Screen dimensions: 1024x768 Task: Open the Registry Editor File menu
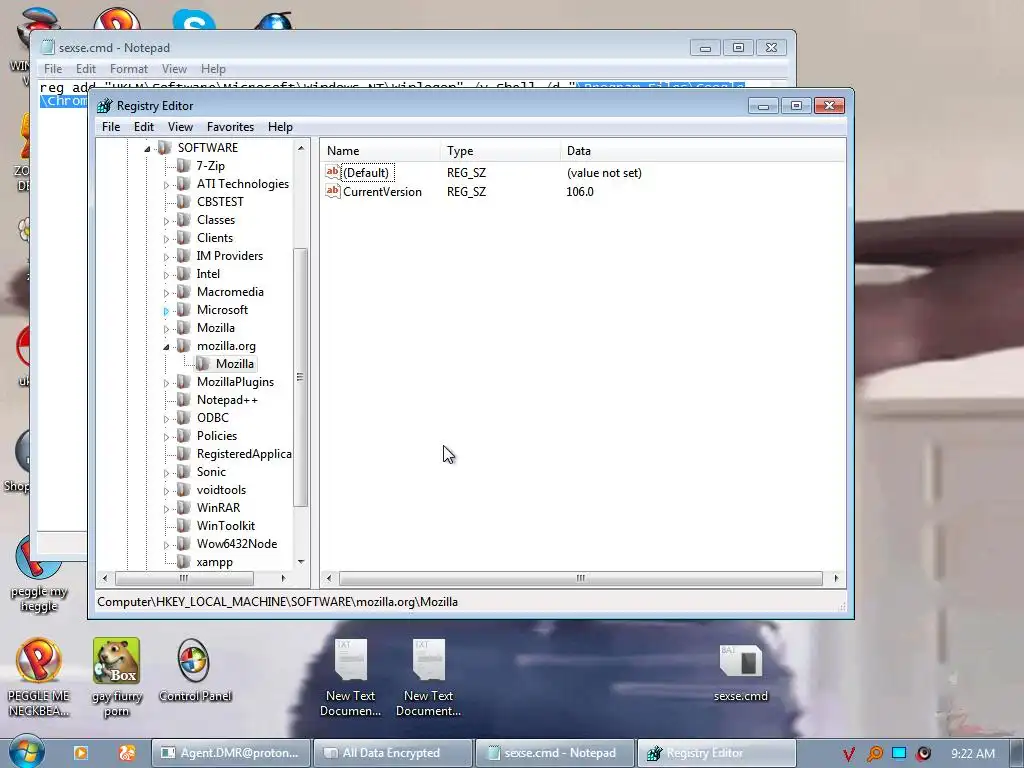tap(111, 127)
